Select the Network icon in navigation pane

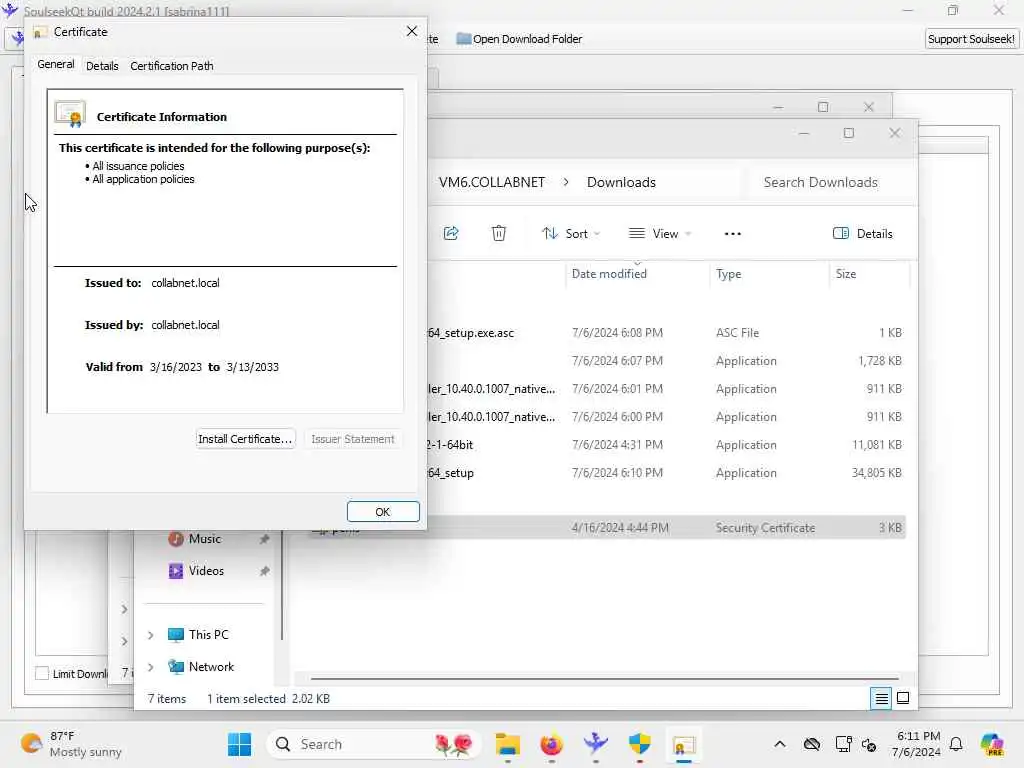176,667
